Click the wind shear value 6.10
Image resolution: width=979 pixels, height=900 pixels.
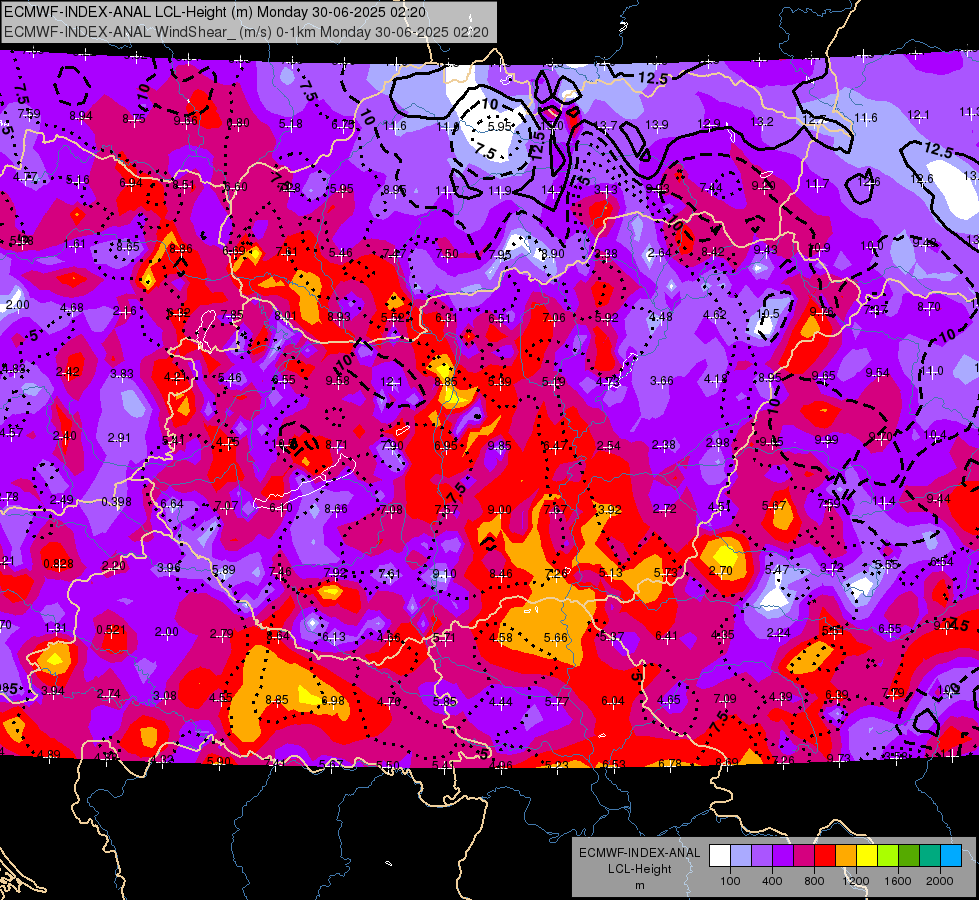coord(280,508)
